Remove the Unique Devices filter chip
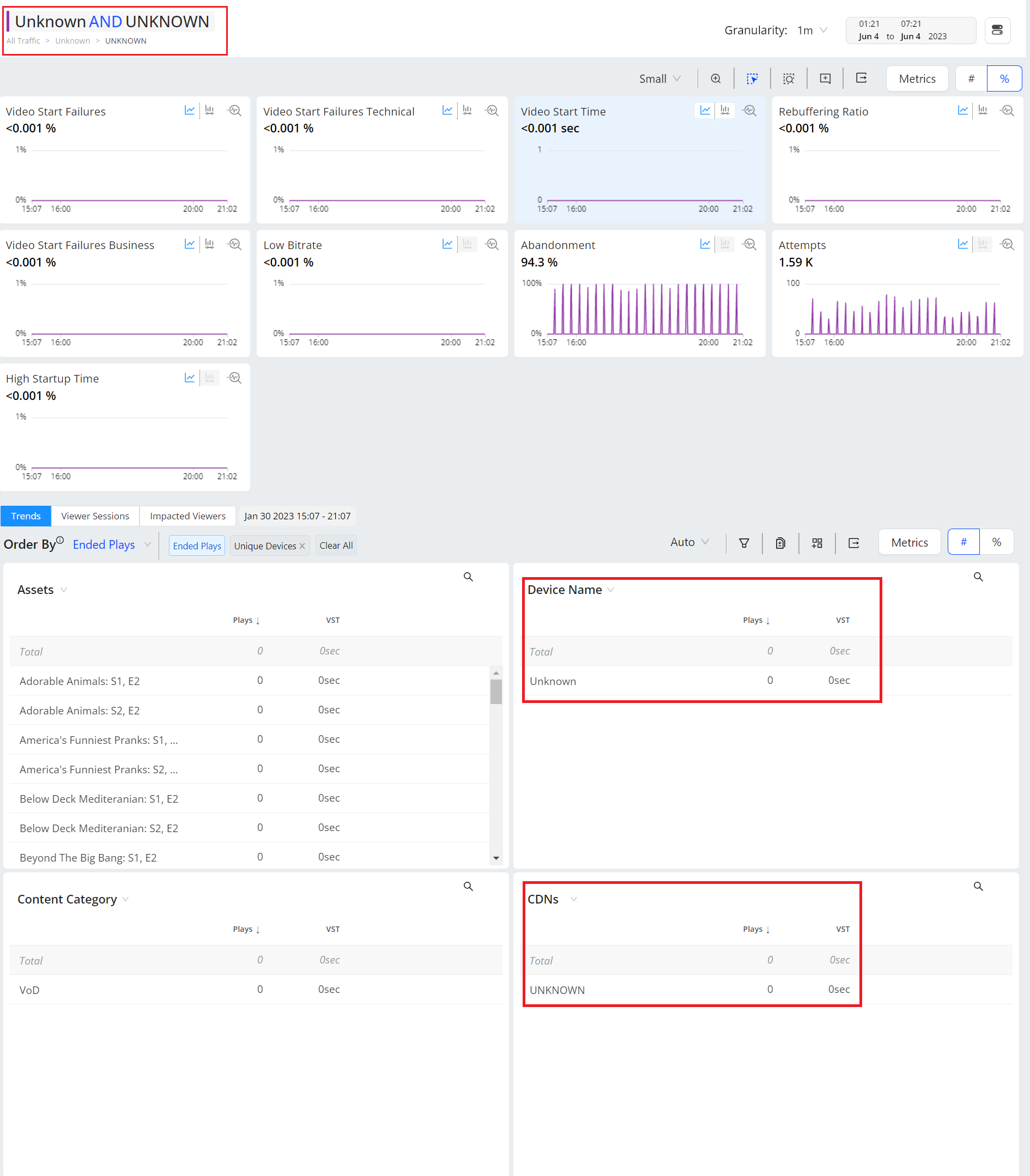The height and width of the screenshot is (1176, 1030). 302,546
